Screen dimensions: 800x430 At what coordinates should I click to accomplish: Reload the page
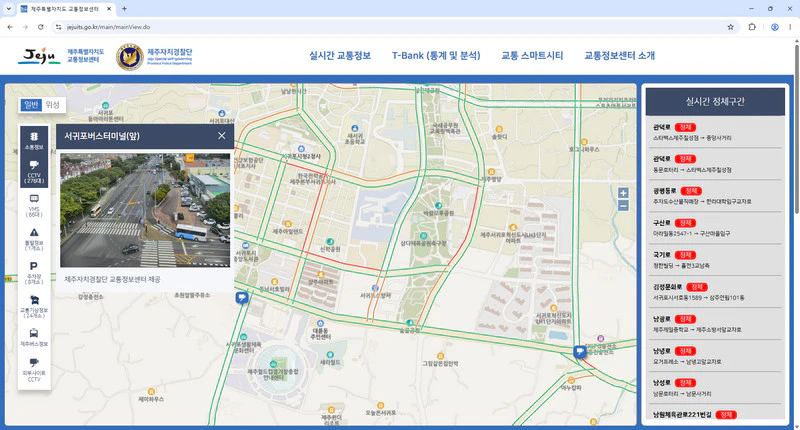coord(41,27)
